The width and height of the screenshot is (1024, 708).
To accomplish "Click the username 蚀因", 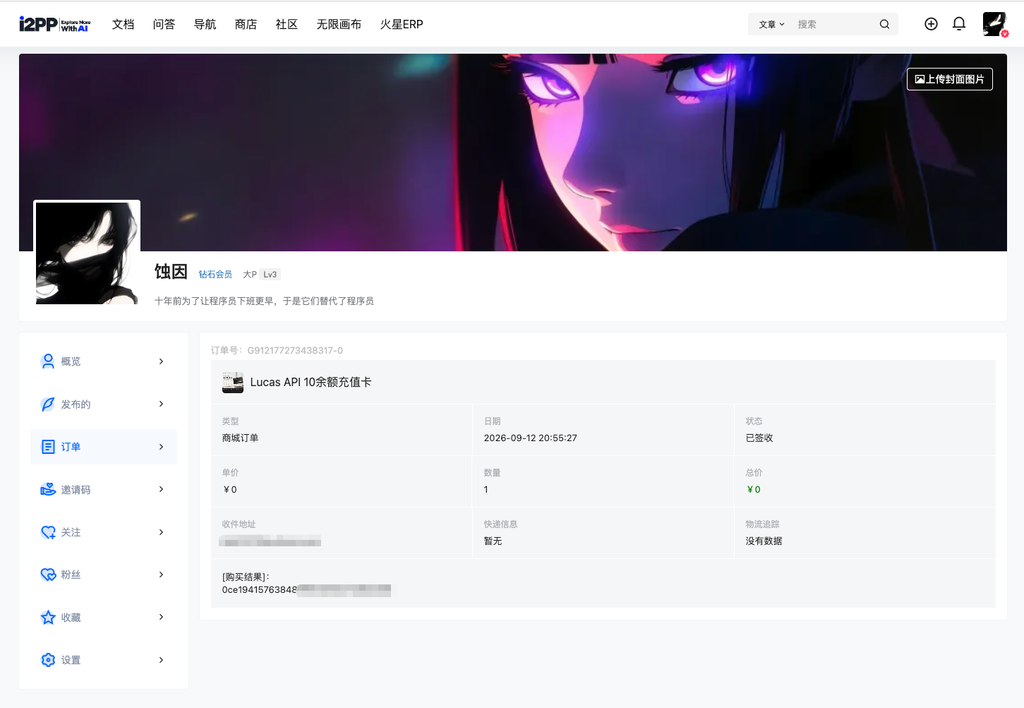I will pyautogui.click(x=171, y=272).
